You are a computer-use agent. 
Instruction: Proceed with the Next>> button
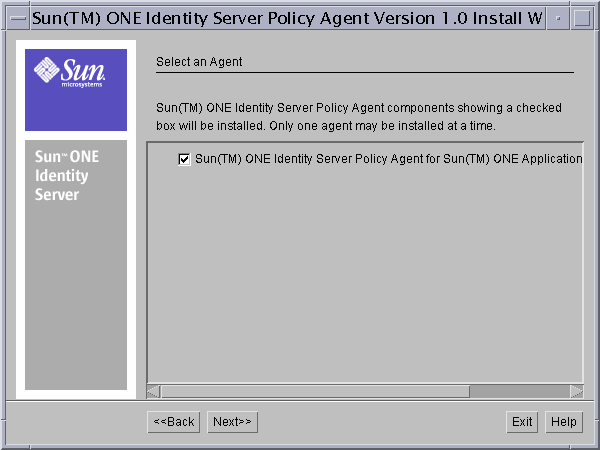pyautogui.click(x=232, y=422)
